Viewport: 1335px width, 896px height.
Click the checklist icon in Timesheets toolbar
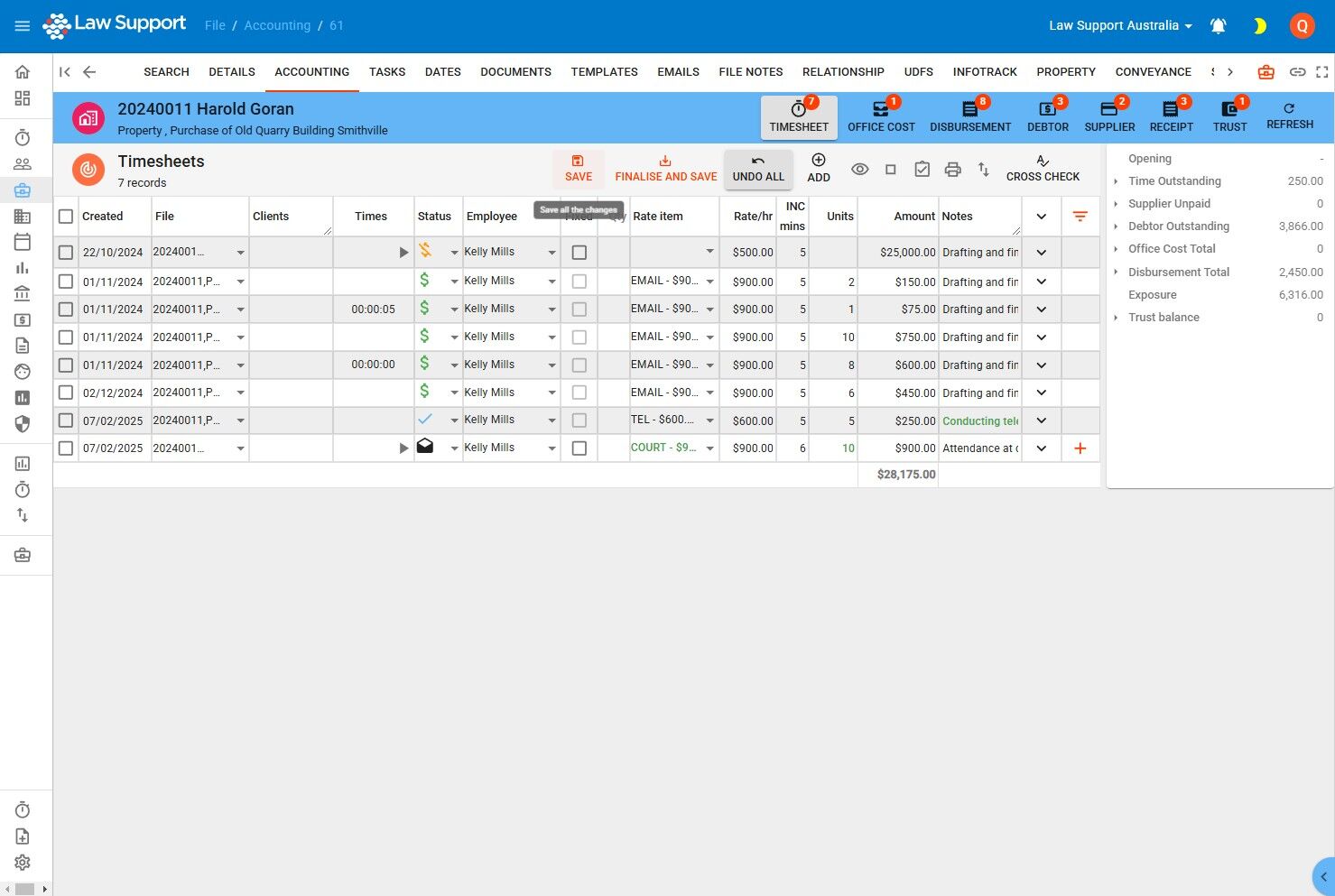coord(922,170)
